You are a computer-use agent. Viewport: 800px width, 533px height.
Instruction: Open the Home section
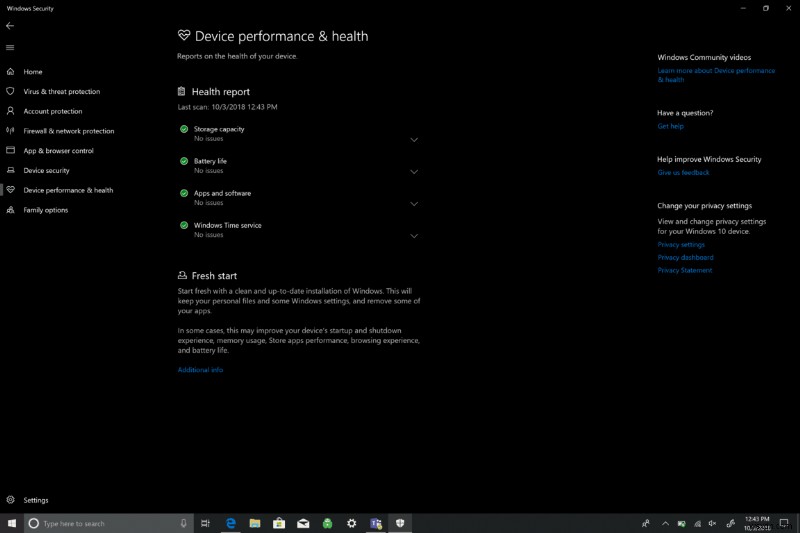(33, 72)
